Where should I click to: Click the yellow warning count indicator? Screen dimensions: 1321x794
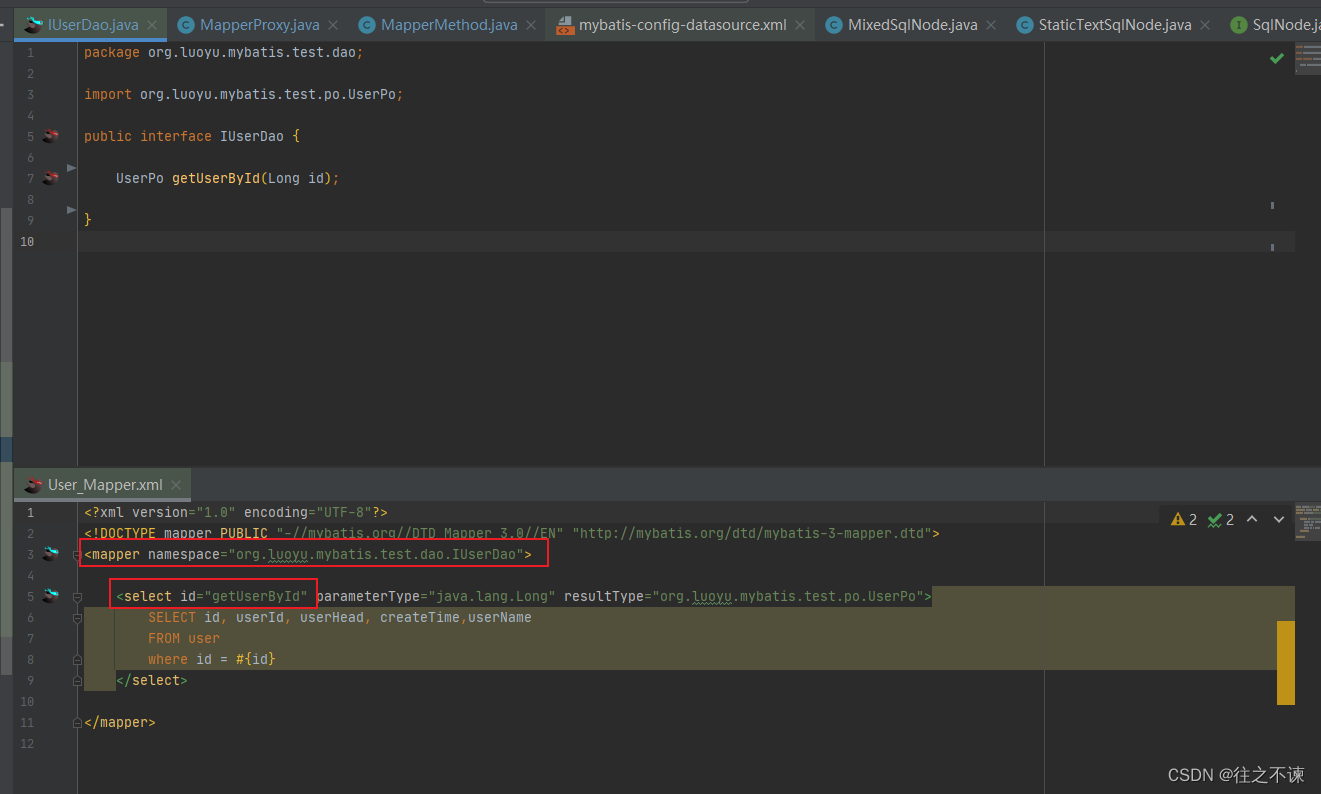[1184, 519]
